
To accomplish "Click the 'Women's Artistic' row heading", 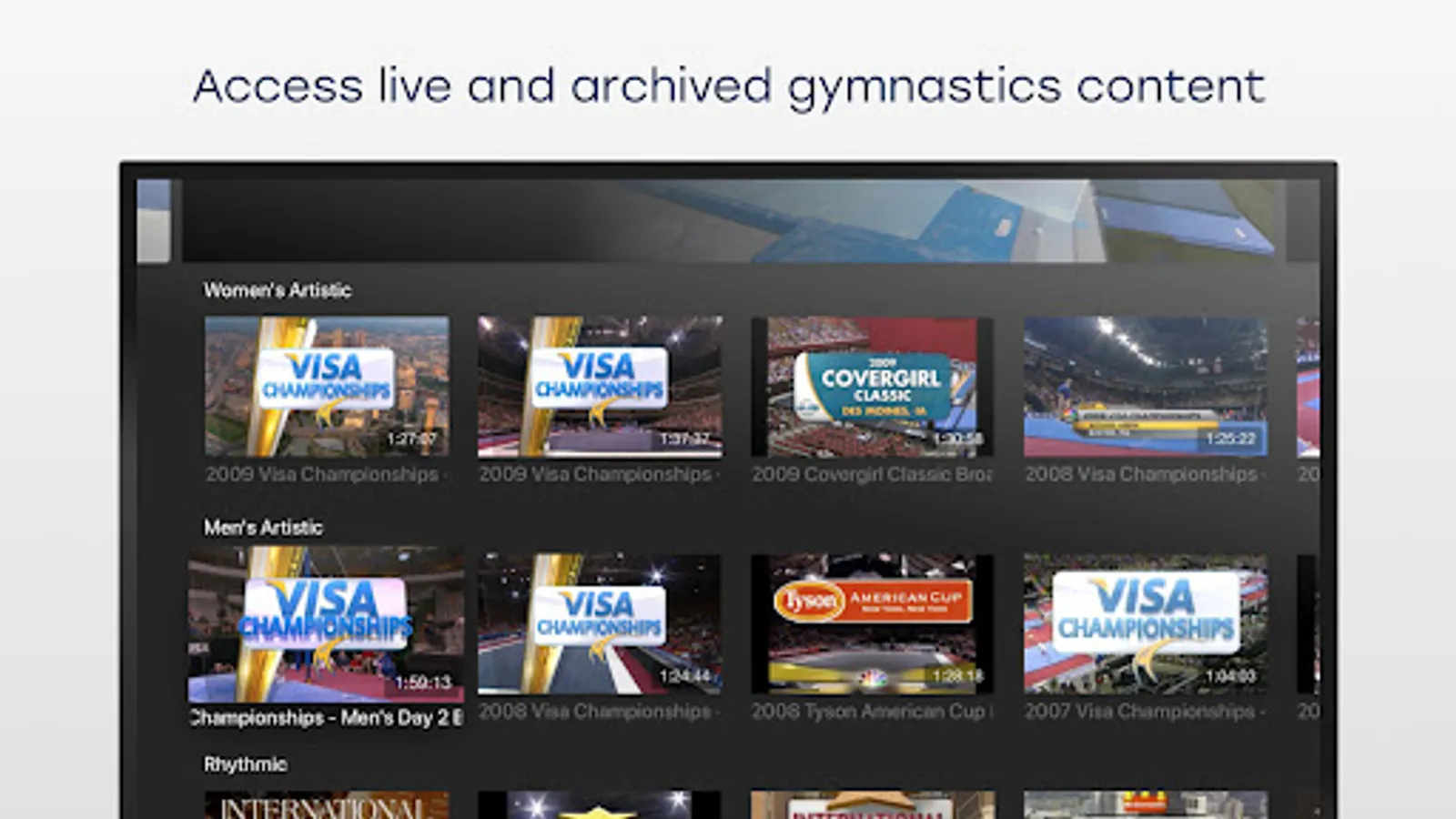I will [x=278, y=290].
